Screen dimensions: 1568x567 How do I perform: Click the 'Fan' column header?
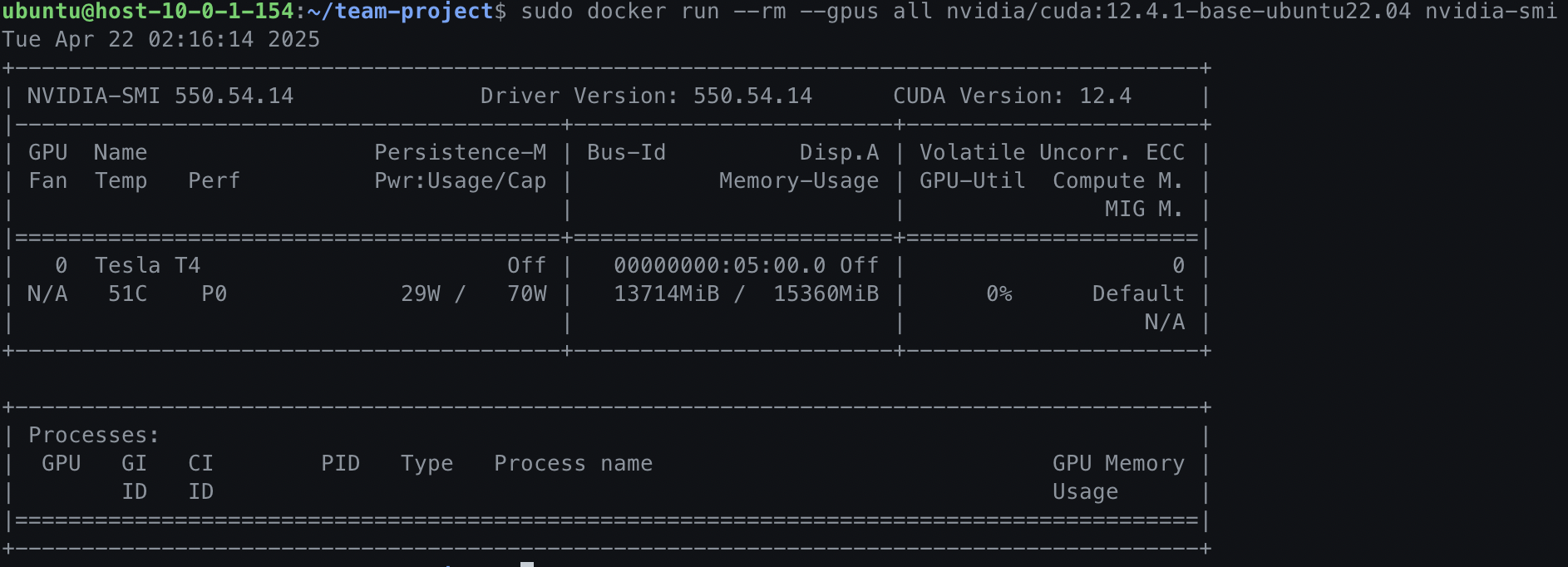pyautogui.click(x=48, y=181)
